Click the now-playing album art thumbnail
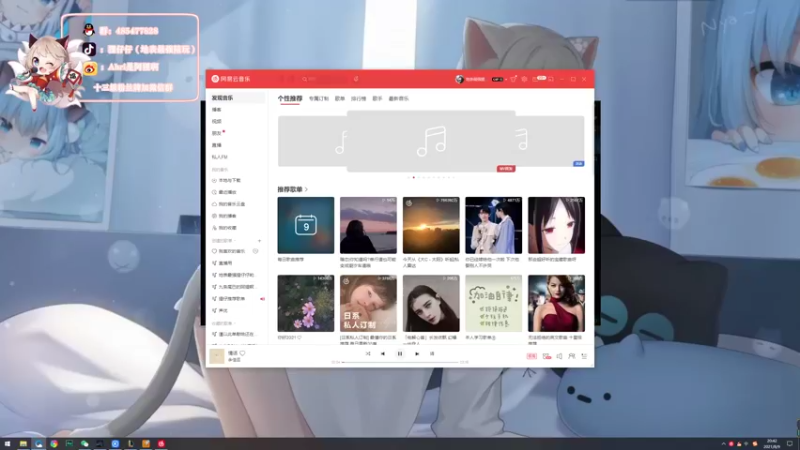 coord(217,356)
